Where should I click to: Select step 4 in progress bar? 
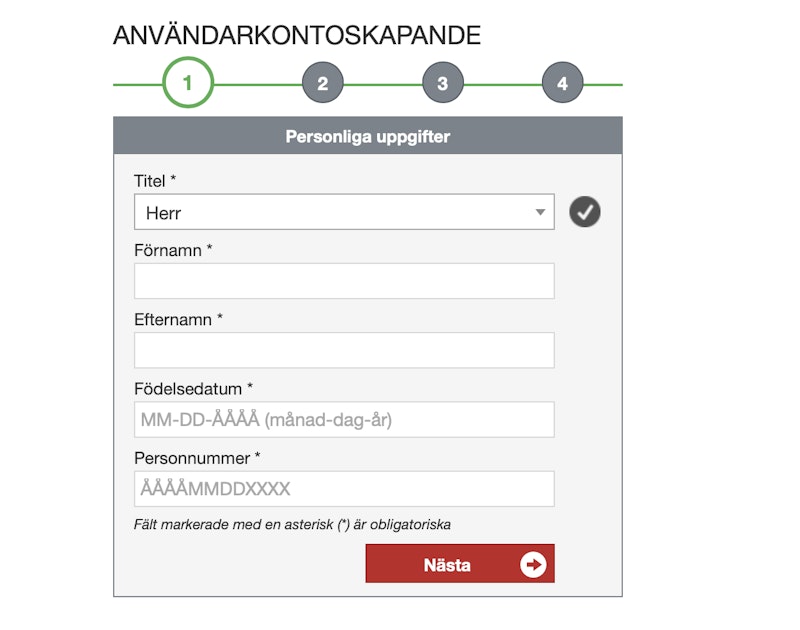[x=562, y=84]
